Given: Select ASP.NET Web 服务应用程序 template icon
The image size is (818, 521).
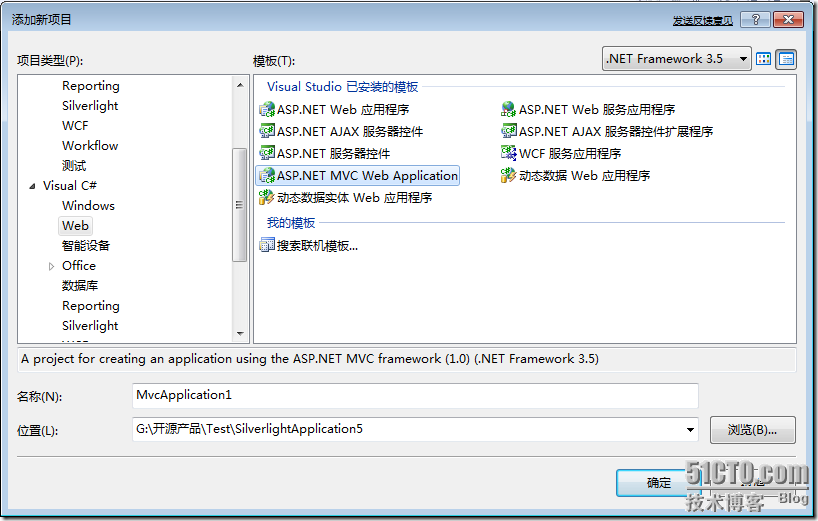Looking at the screenshot, I should click(x=509, y=109).
